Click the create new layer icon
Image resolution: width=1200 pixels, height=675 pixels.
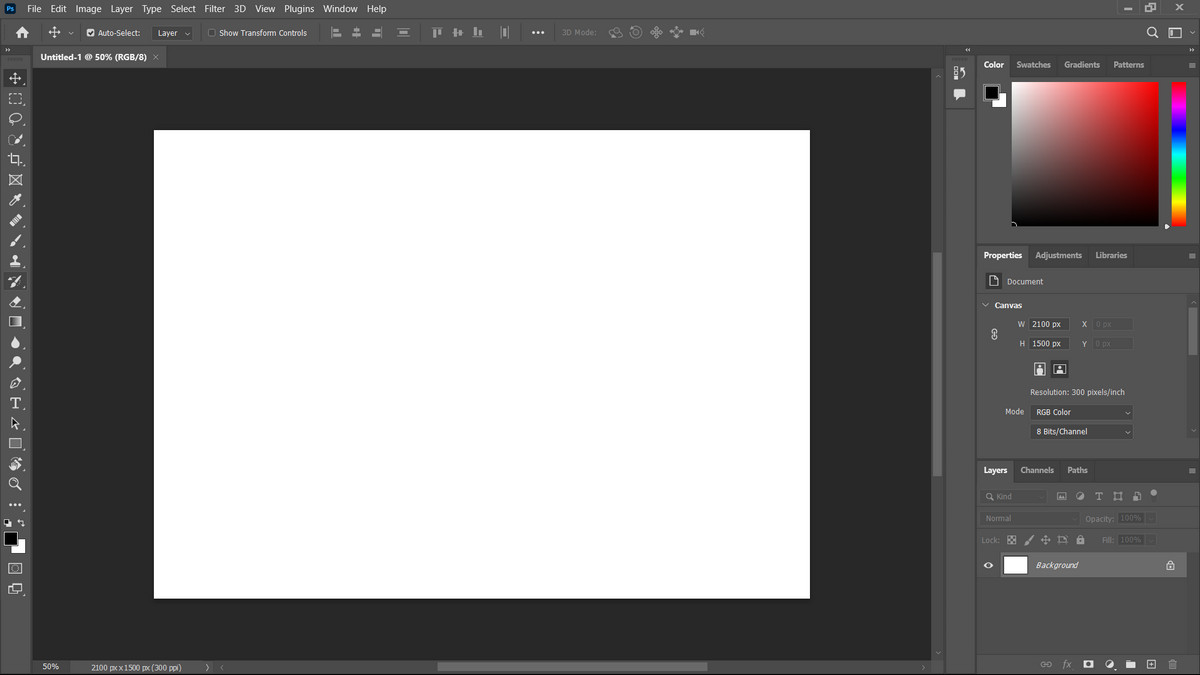pos(1151,664)
